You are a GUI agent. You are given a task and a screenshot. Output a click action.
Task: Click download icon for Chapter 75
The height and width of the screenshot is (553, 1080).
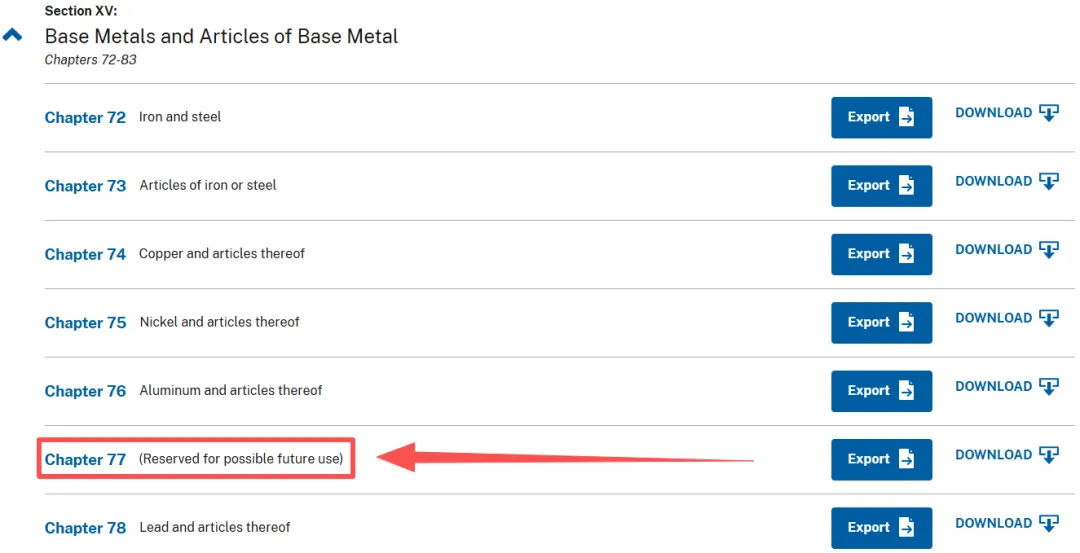click(x=1048, y=318)
